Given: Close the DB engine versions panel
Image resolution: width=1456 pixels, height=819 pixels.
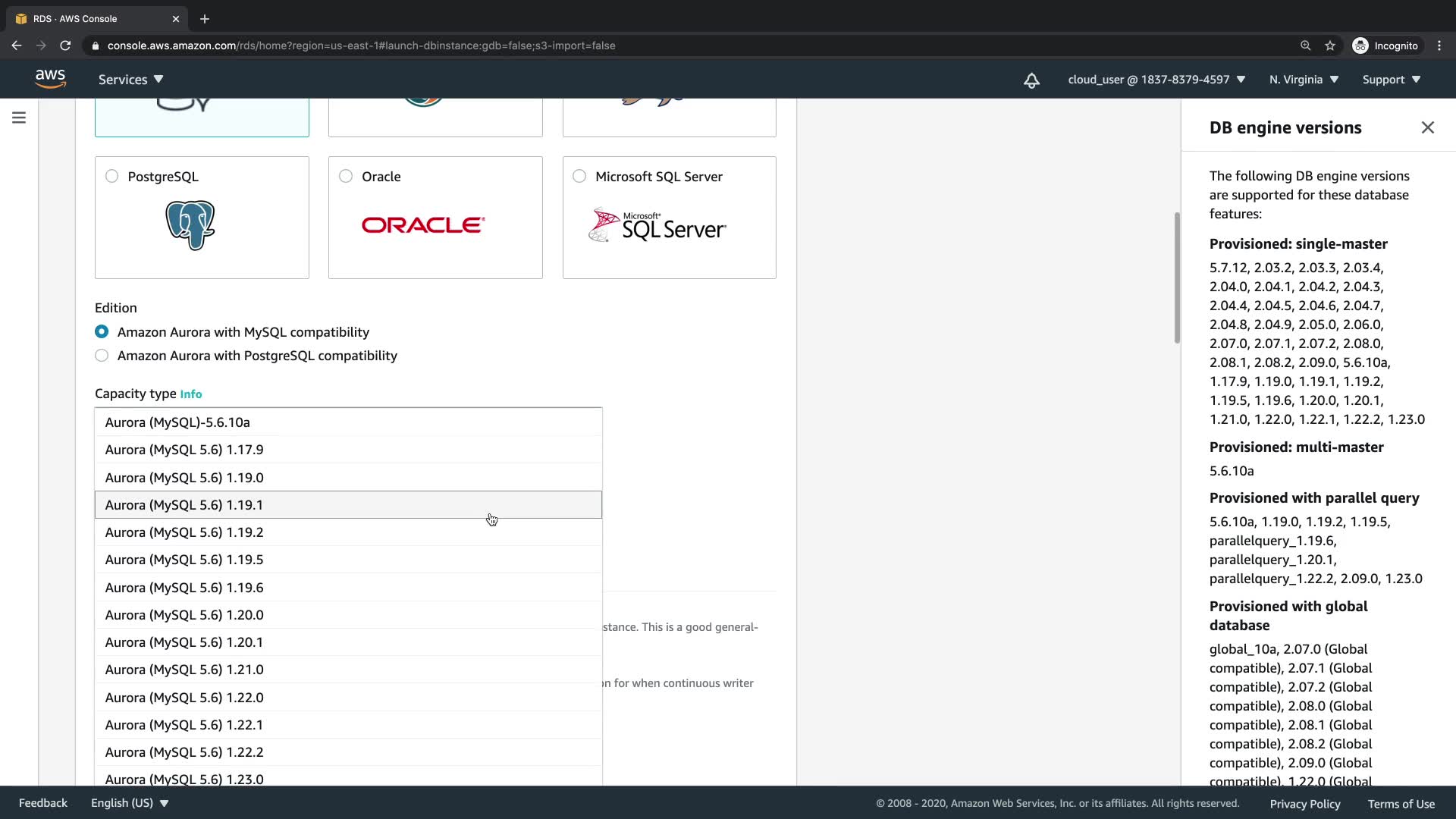Looking at the screenshot, I should (1427, 127).
